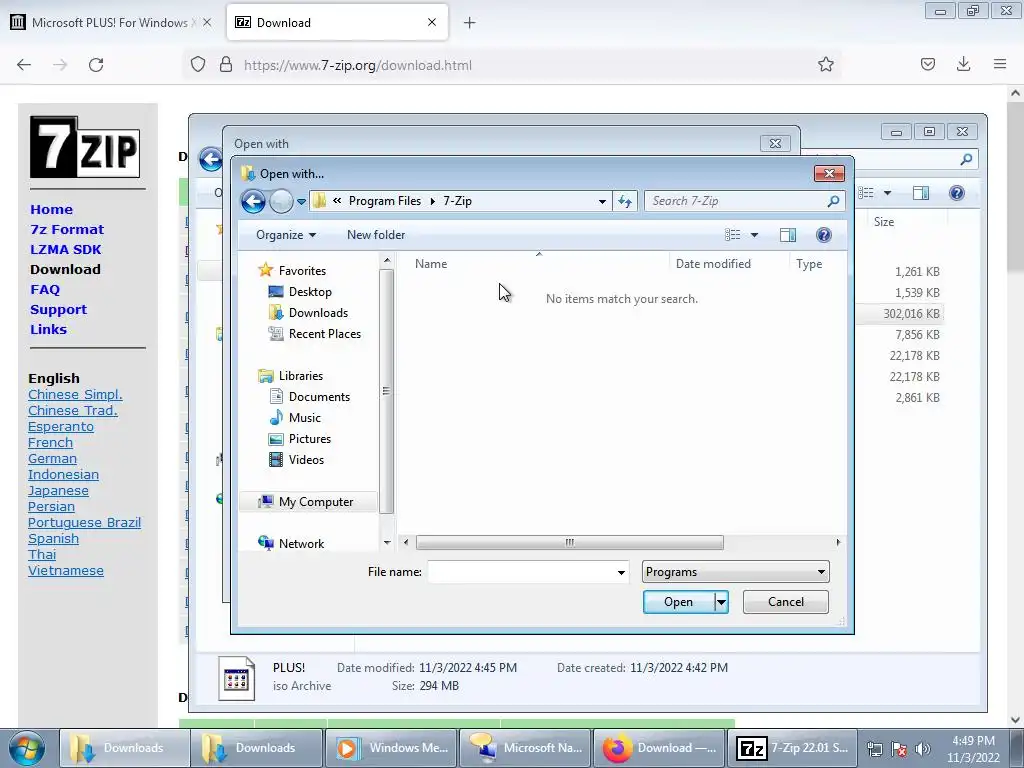This screenshot has width=1024, height=768.
Task: Click the Forward arrow in Open with dialog
Action: click(x=281, y=201)
